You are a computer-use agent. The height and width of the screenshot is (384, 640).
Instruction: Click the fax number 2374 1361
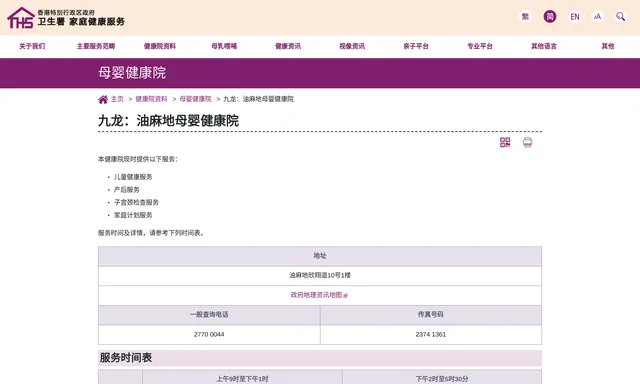pos(431,334)
